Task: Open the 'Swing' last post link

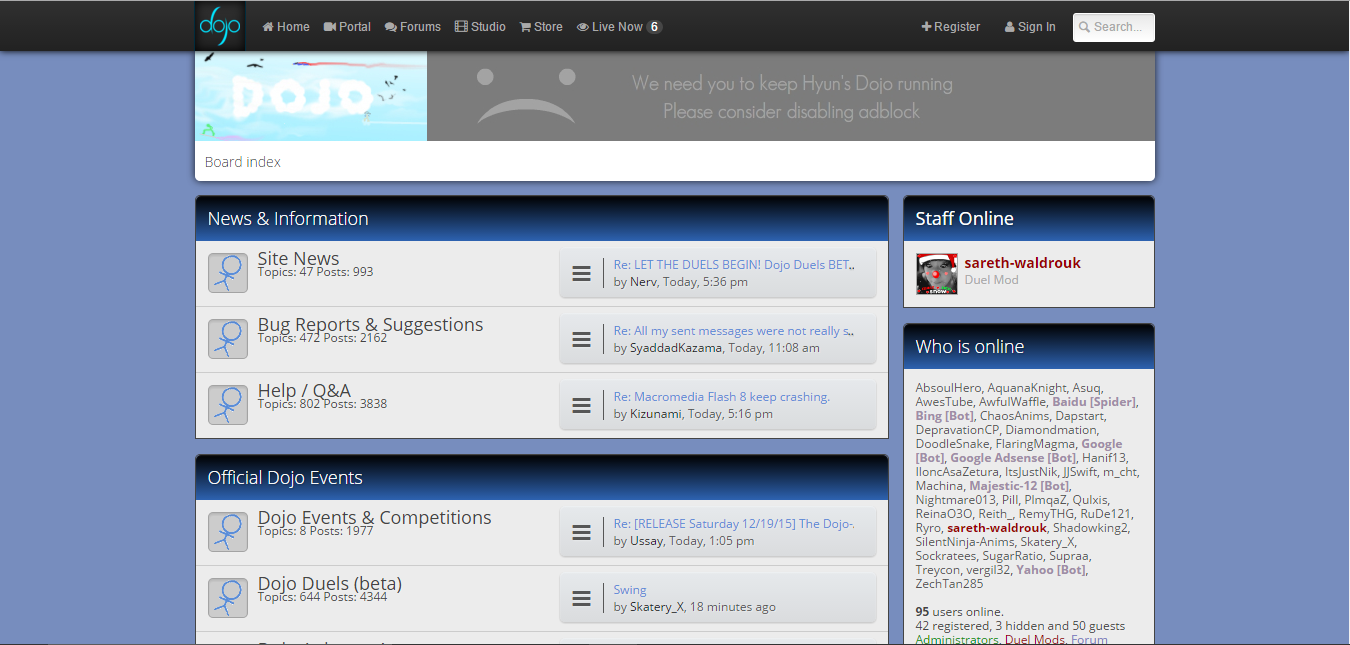Action: (x=630, y=590)
